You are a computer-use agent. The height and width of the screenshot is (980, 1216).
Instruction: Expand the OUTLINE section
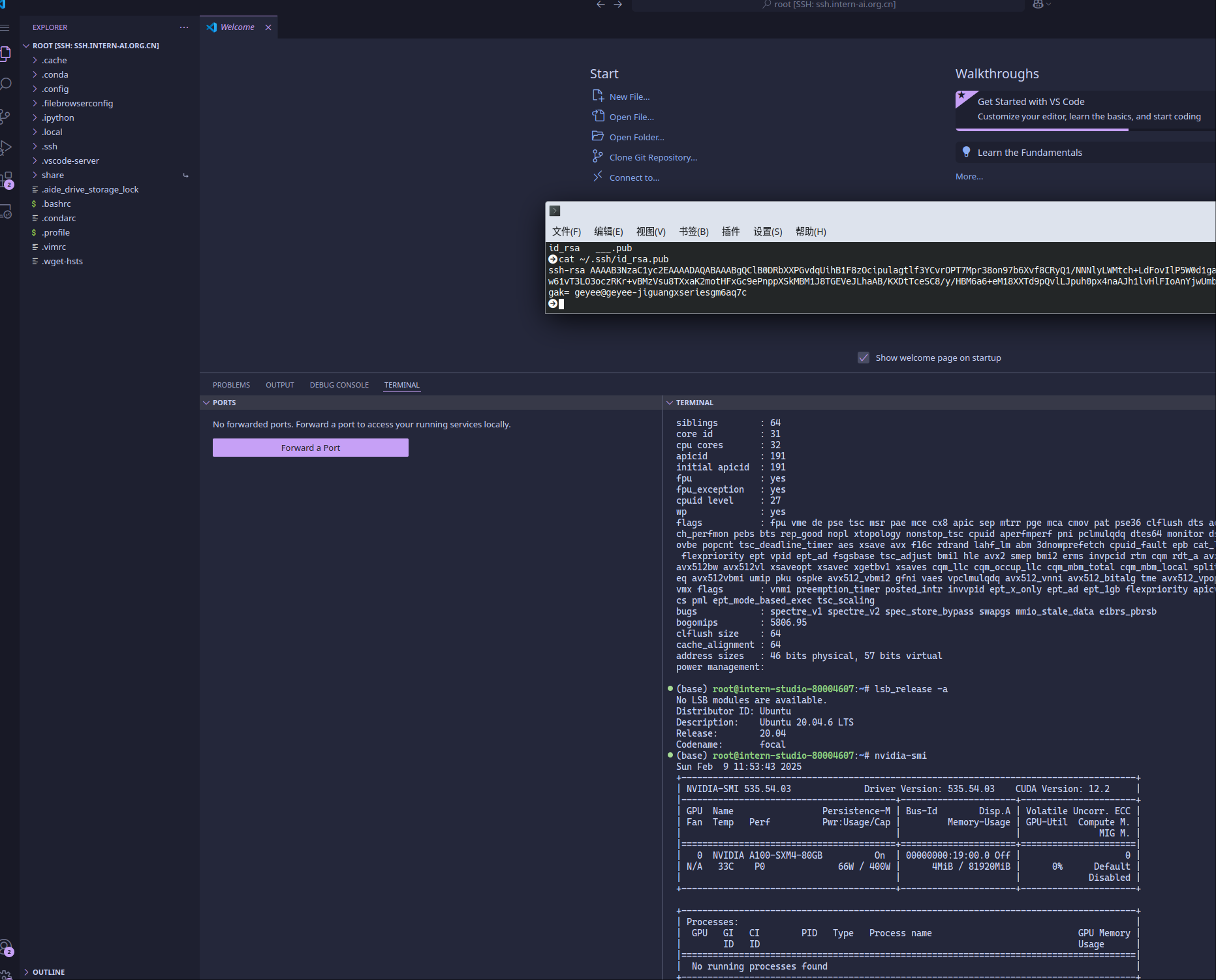pyautogui.click(x=26, y=972)
